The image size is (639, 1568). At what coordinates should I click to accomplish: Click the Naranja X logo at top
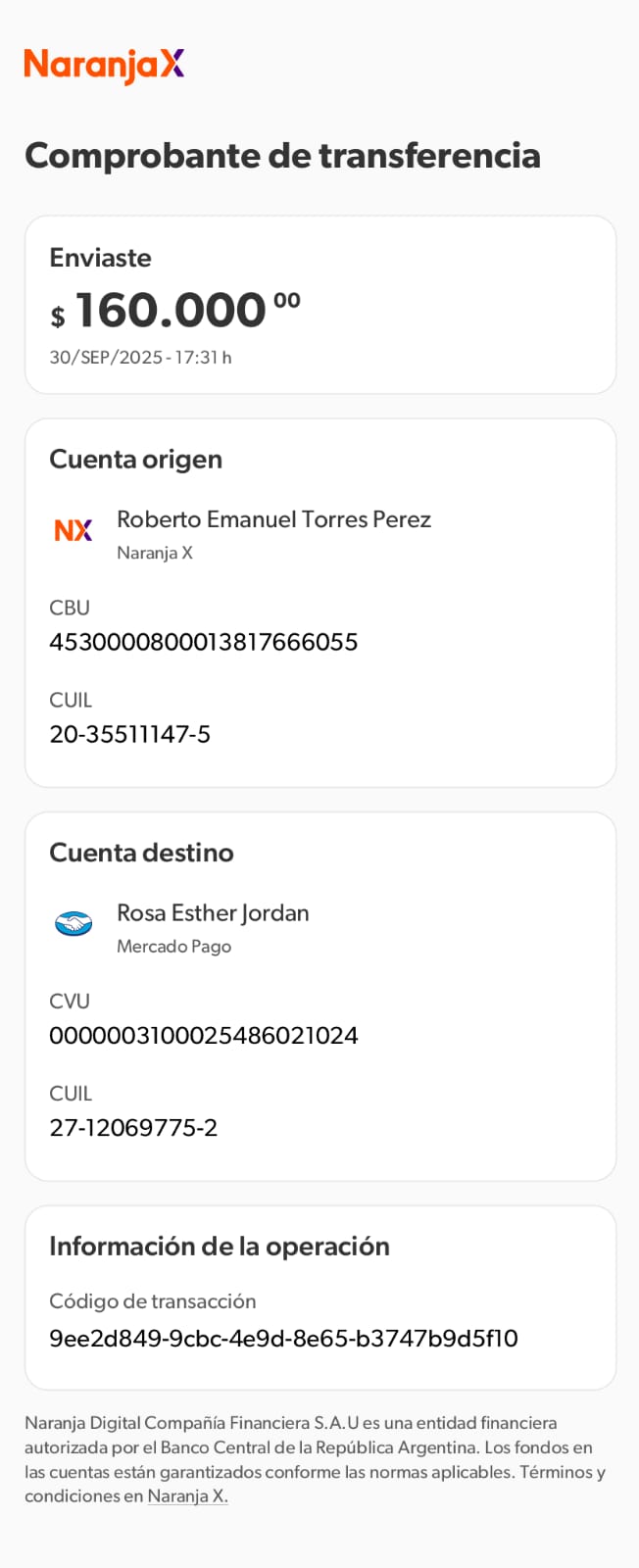tap(104, 65)
